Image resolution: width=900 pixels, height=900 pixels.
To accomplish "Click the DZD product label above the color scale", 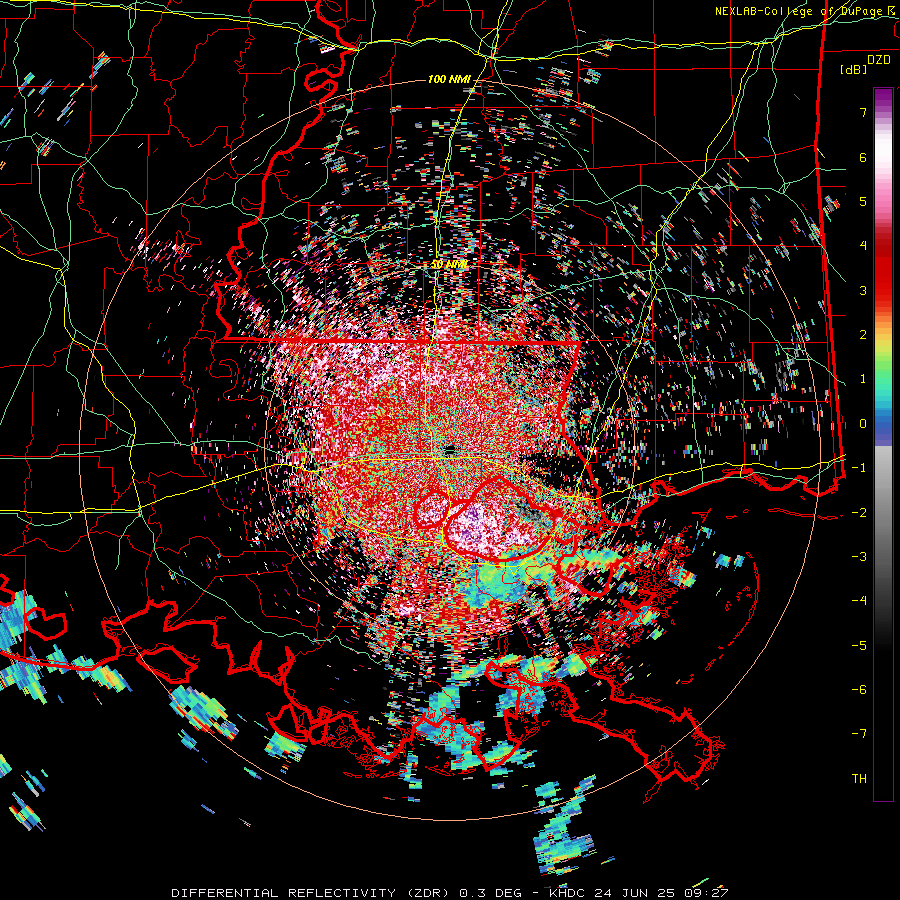I will click(x=878, y=60).
